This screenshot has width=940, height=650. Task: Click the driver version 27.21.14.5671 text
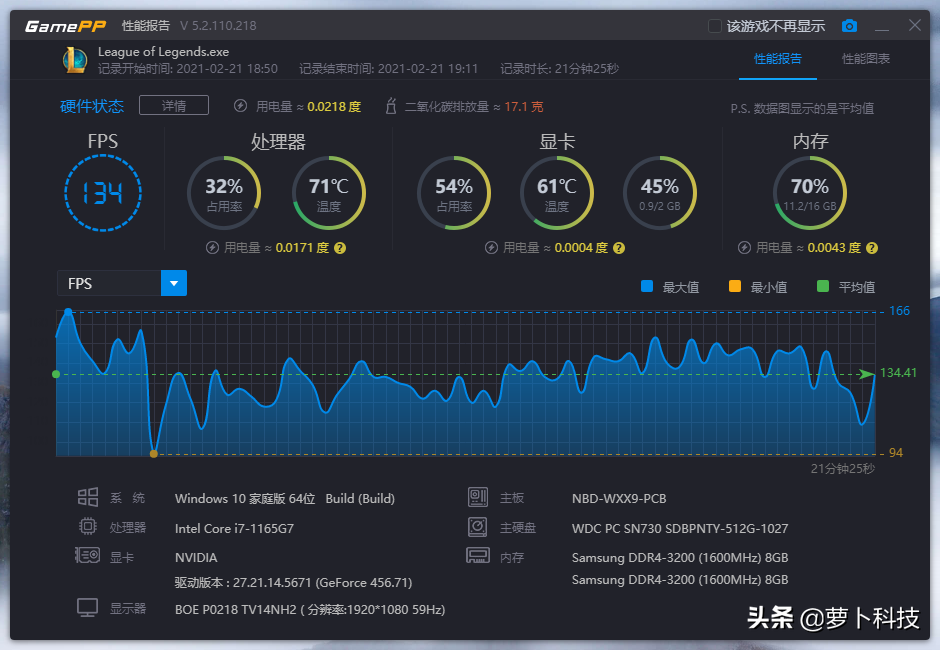click(293, 582)
